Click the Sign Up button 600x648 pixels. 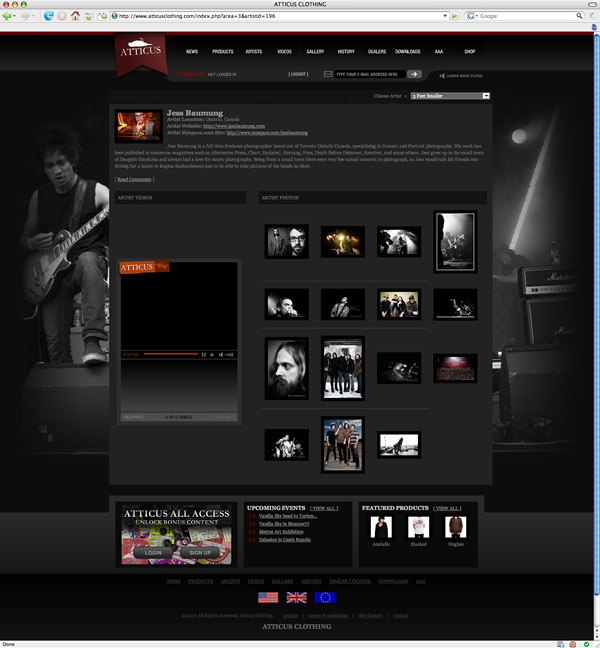coord(201,552)
